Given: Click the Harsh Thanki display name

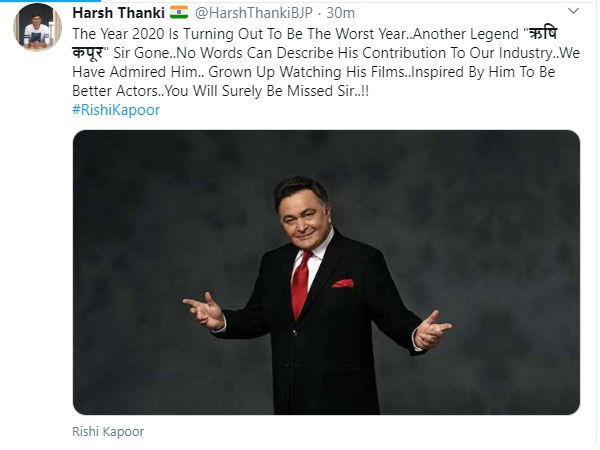Looking at the screenshot, I should tap(118, 13).
